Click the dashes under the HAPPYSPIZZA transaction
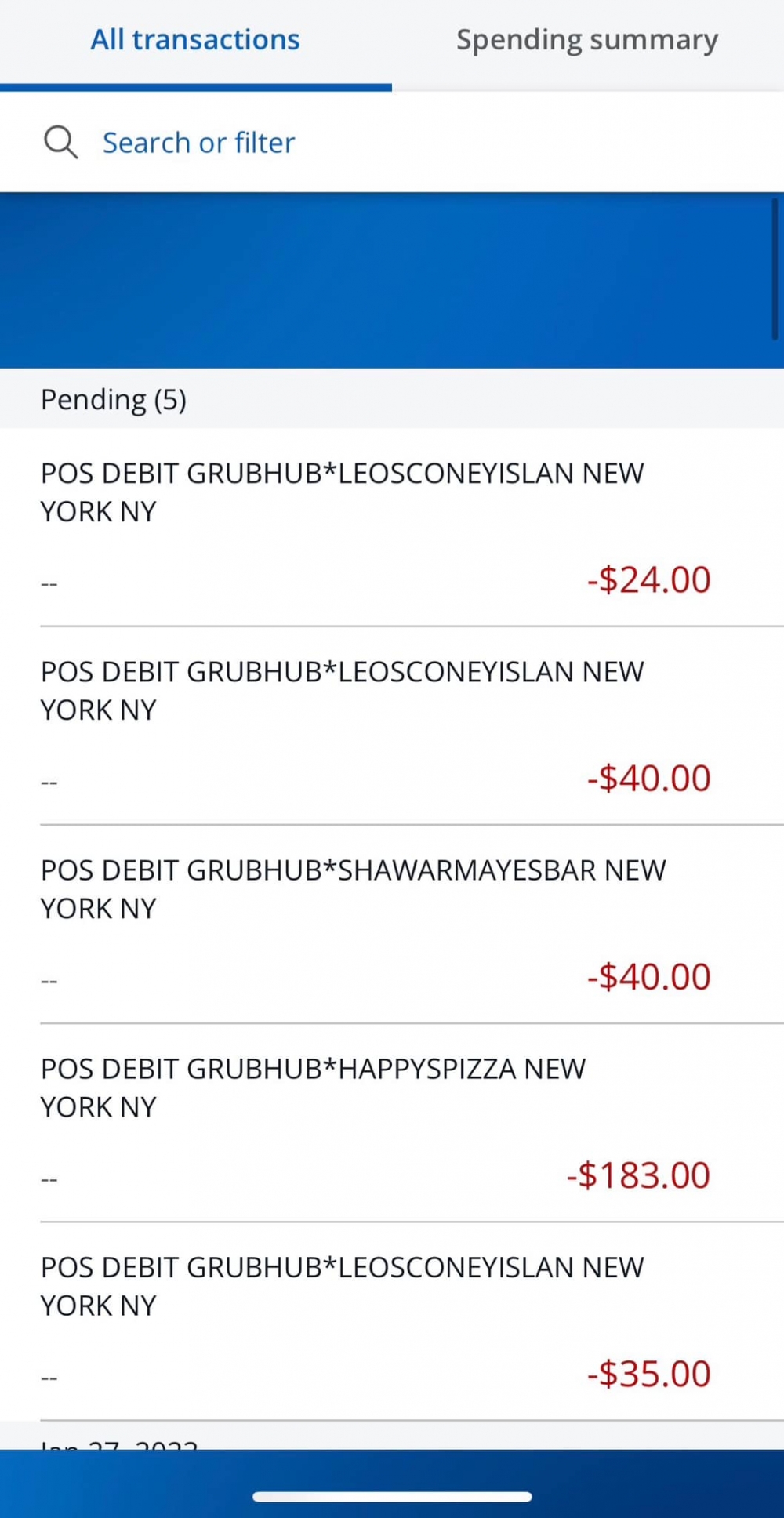This screenshot has height=1518, width=784. [x=49, y=1179]
